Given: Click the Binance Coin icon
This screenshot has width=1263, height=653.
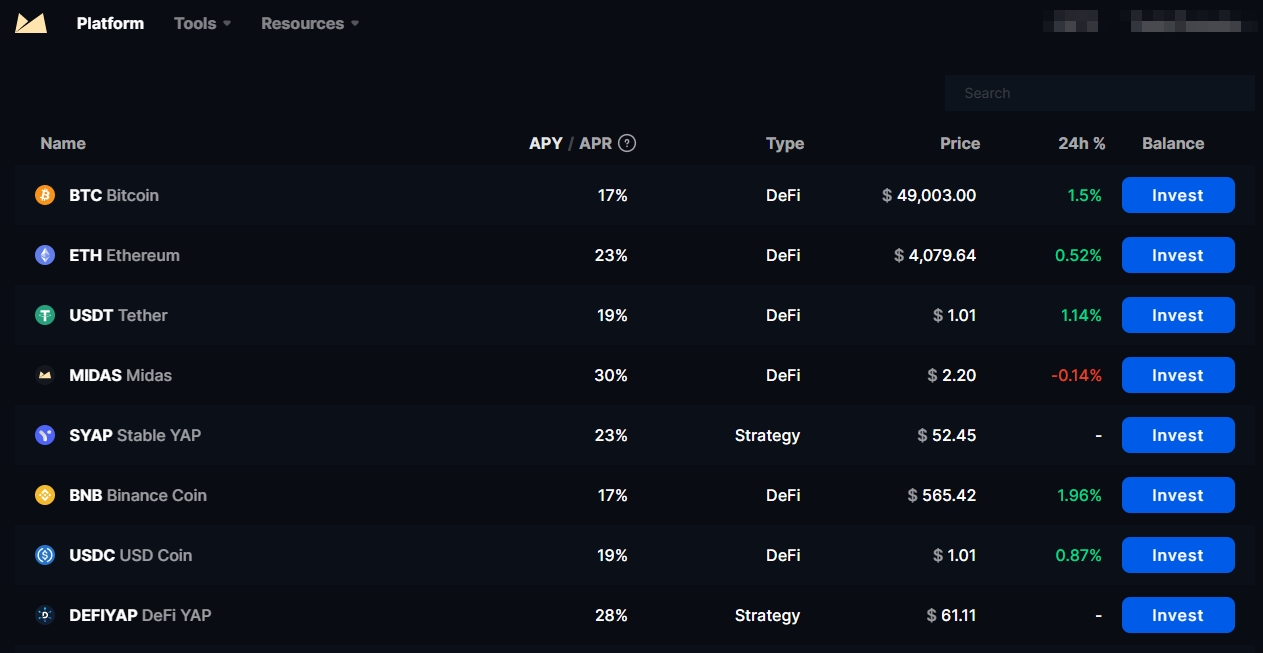Looking at the screenshot, I should pos(45,495).
